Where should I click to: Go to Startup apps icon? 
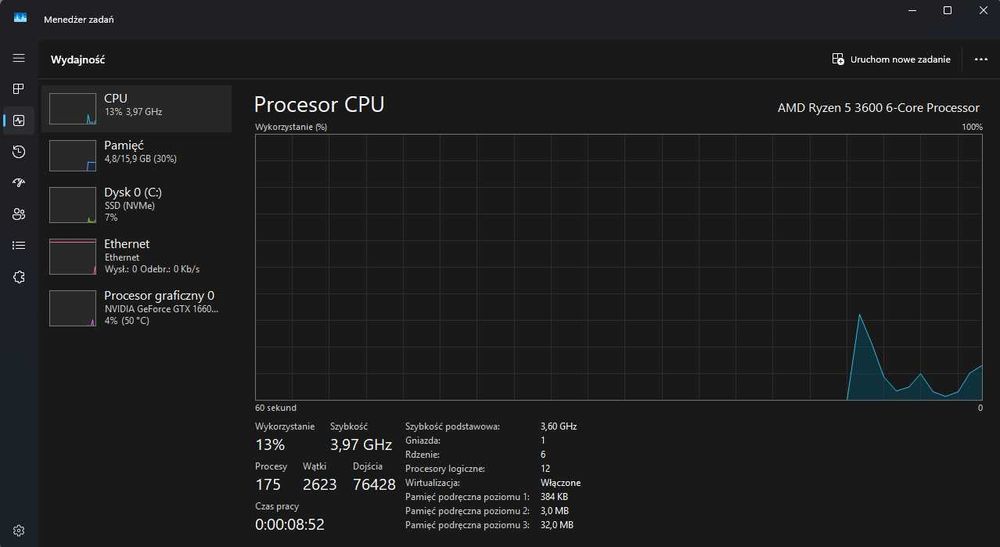(x=18, y=183)
